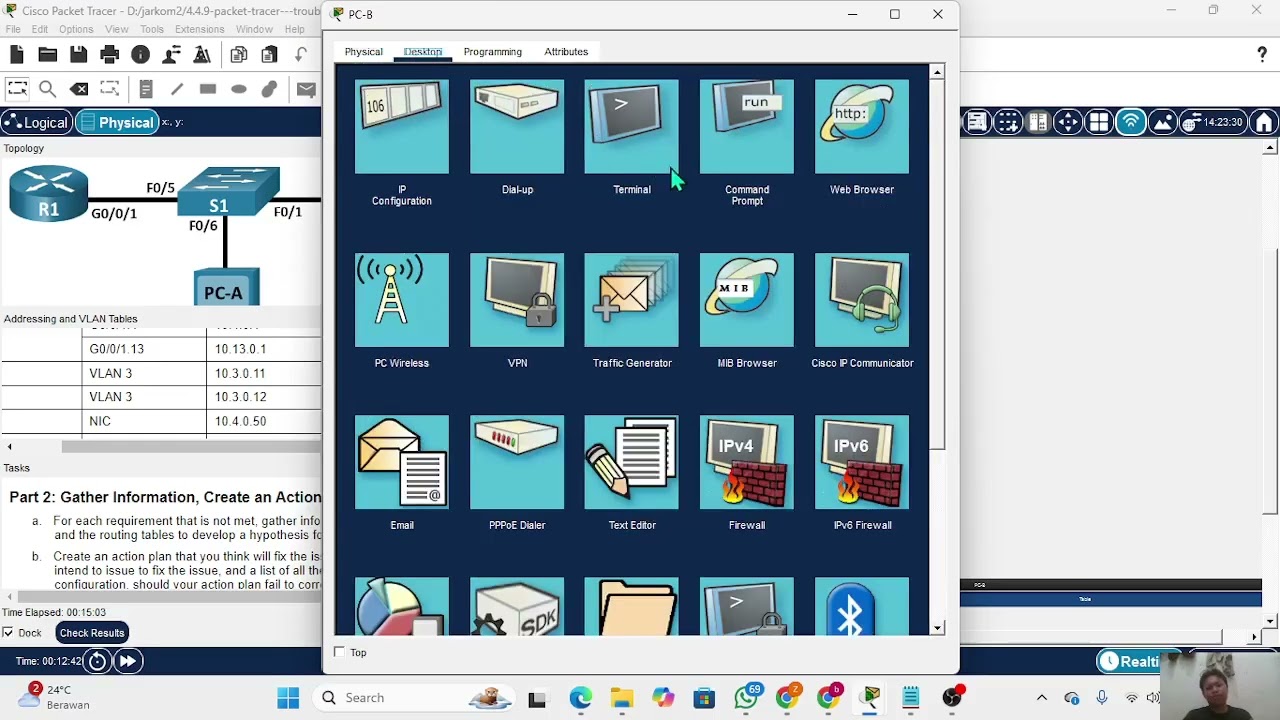The width and height of the screenshot is (1280, 720).
Task: Switch to the Programming tab
Action: click(x=492, y=52)
